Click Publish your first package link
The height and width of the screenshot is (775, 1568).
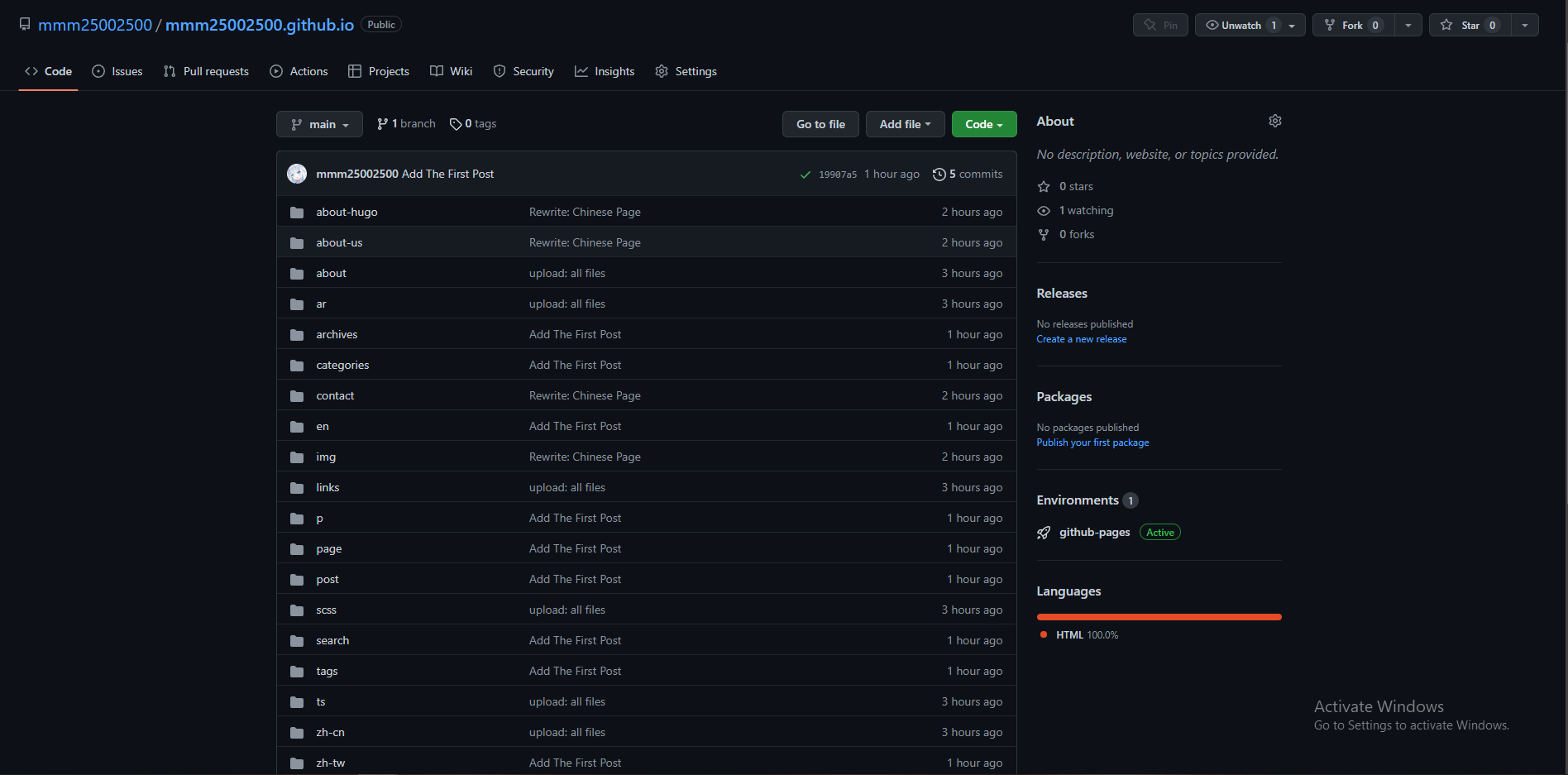pyautogui.click(x=1092, y=443)
